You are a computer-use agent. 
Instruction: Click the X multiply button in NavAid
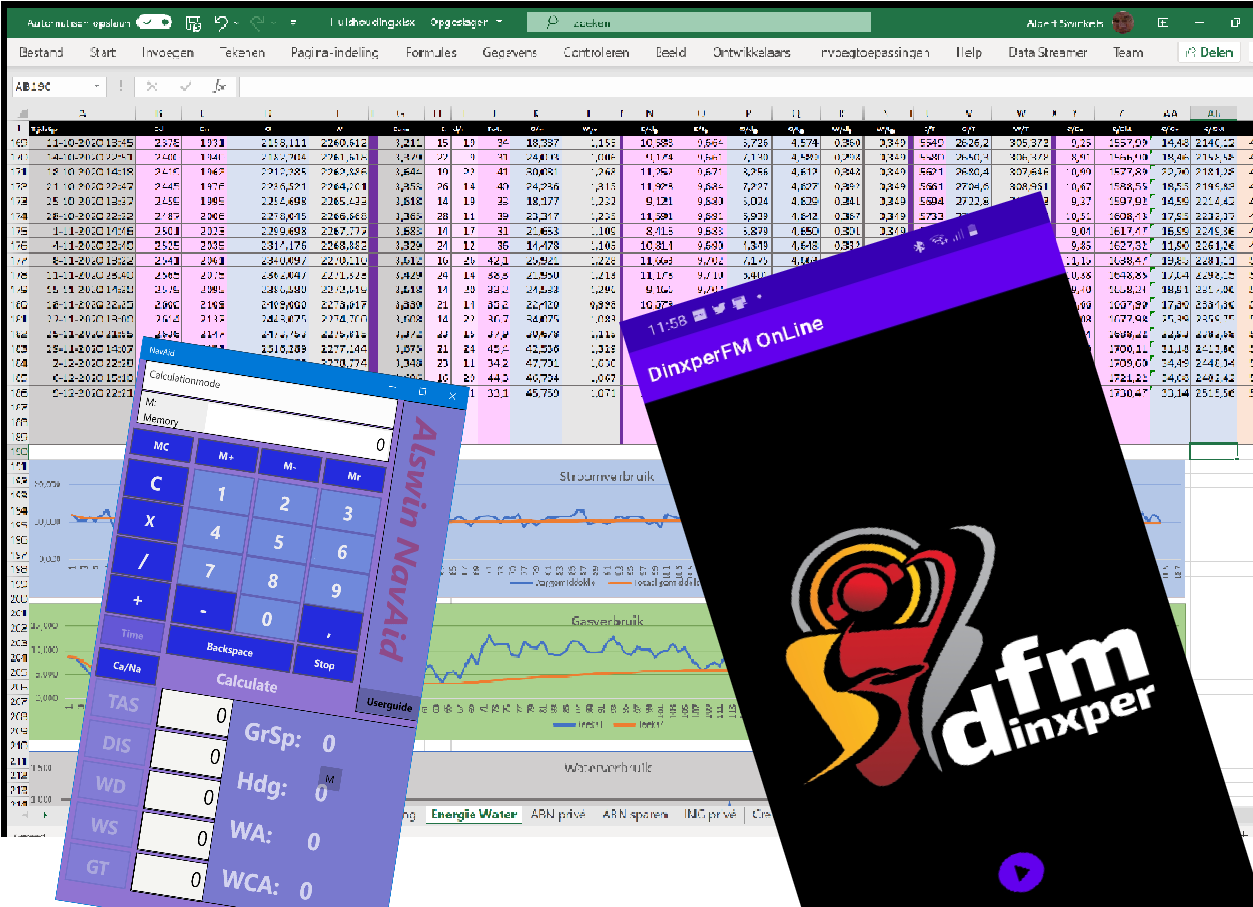150,521
